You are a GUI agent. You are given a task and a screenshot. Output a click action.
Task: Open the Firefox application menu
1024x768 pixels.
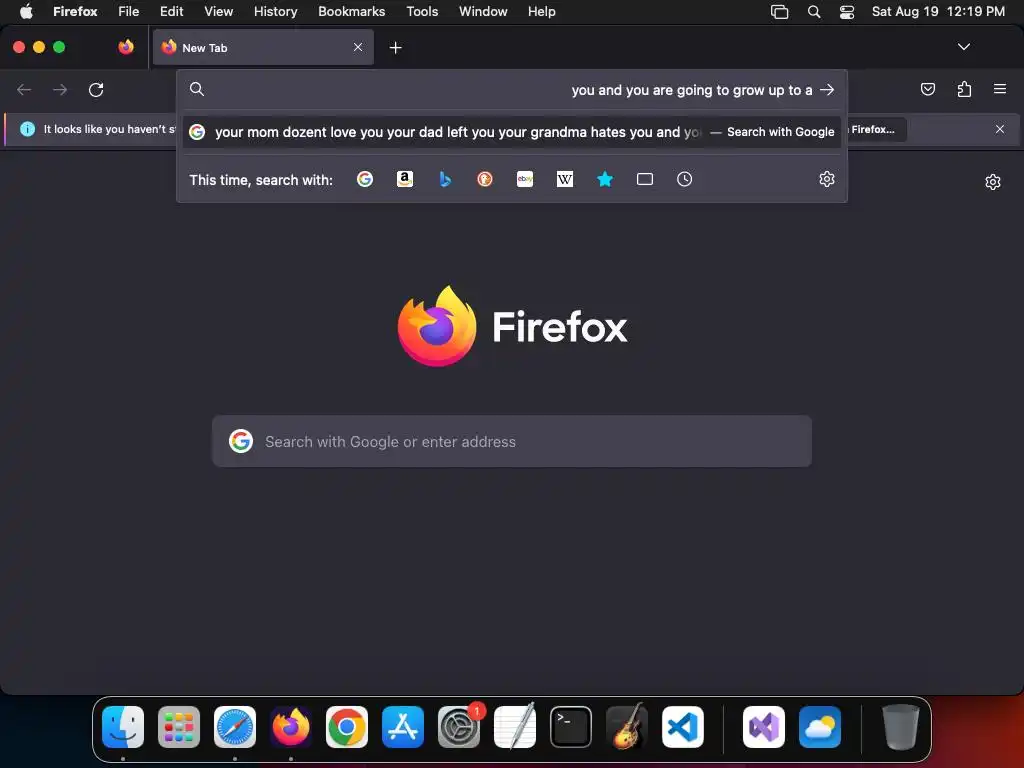point(75,12)
